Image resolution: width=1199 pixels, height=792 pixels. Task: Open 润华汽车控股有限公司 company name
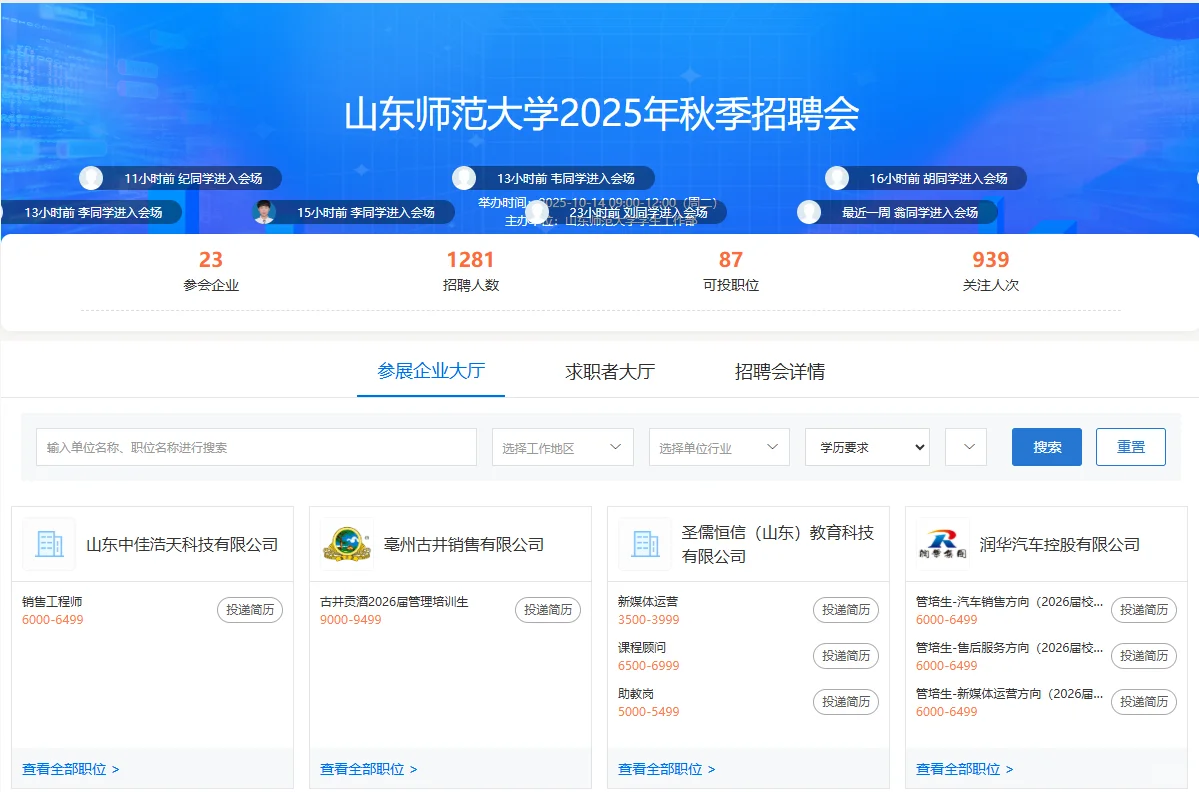1060,544
